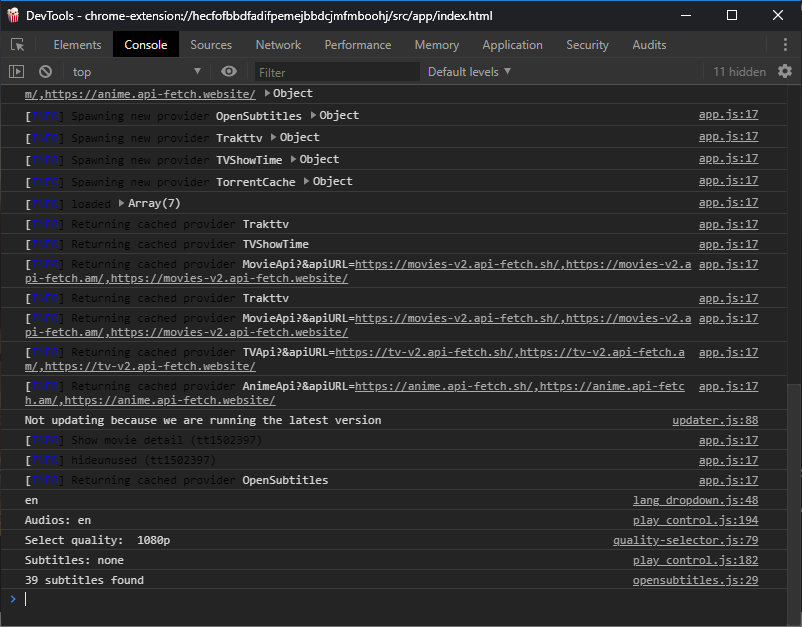The width and height of the screenshot is (802, 627).
Task: Follow https://tv-v2.api-fetch.sh/ URL link
Action: point(424,352)
